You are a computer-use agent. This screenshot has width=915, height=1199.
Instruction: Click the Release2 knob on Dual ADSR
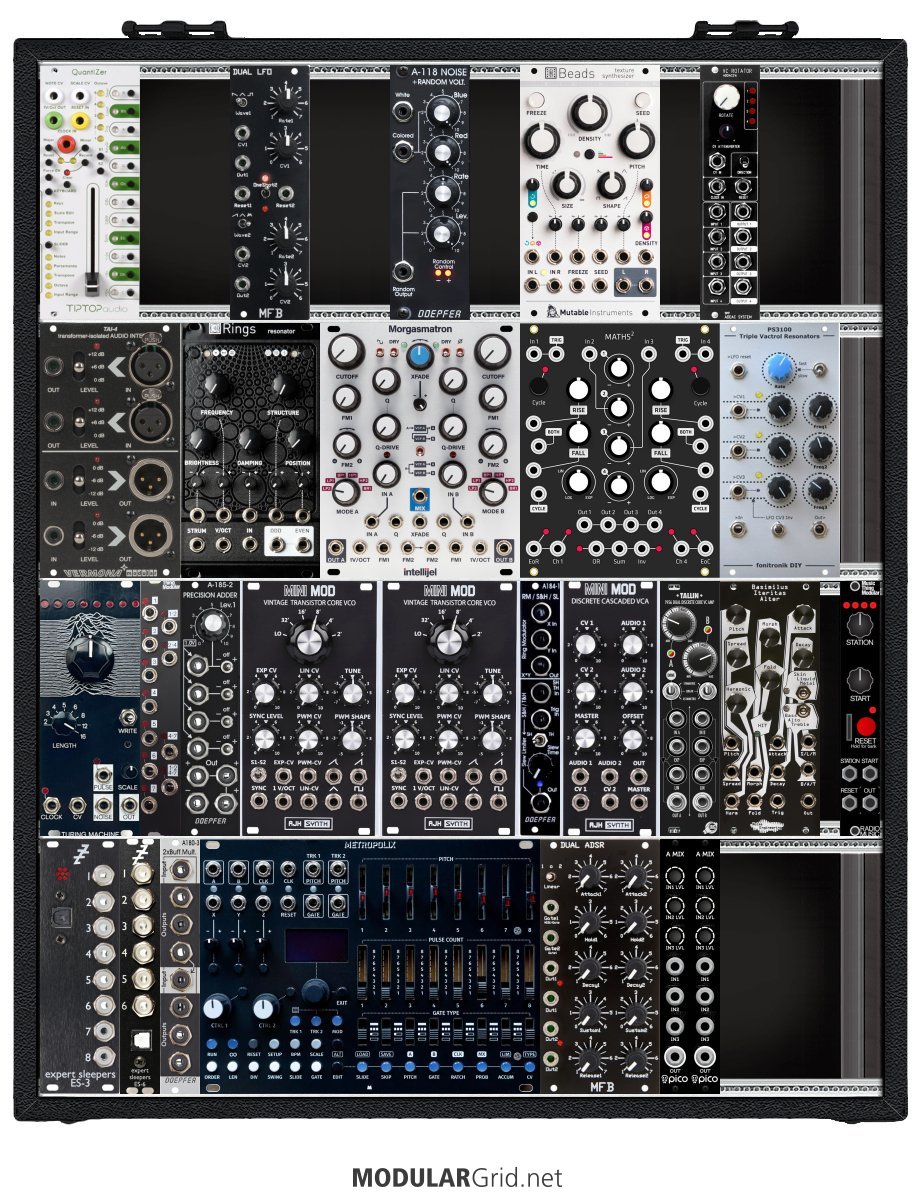(x=635, y=1060)
